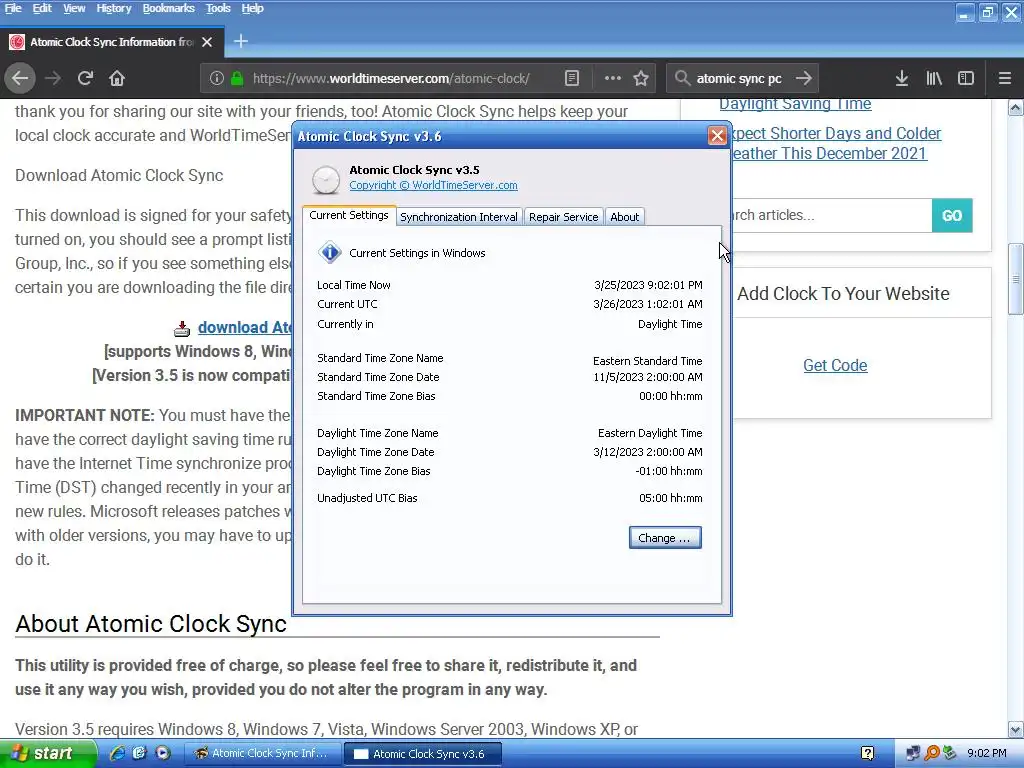This screenshot has width=1024, height=768.
Task: Open the About tab in dialog
Action: pos(624,217)
